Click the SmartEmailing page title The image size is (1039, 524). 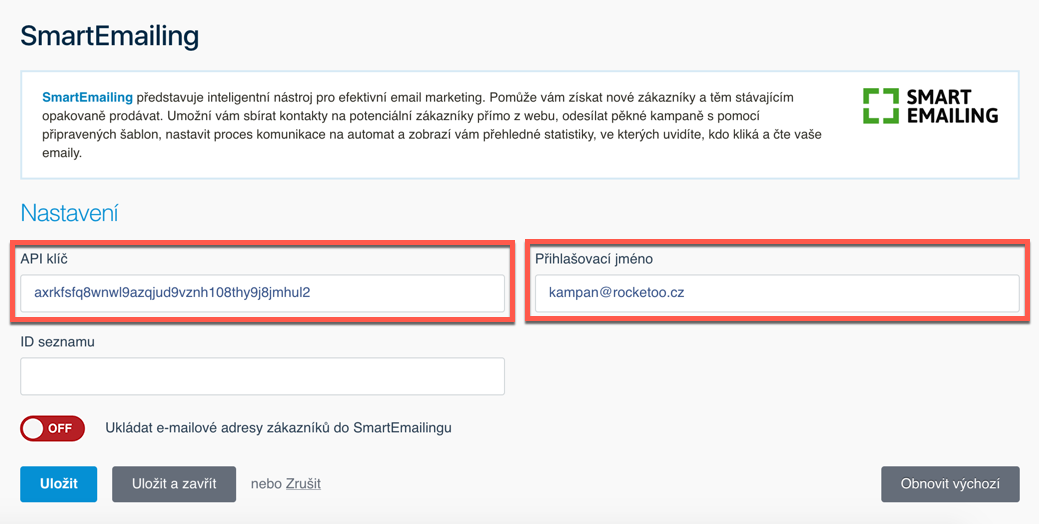(x=110, y=36)
